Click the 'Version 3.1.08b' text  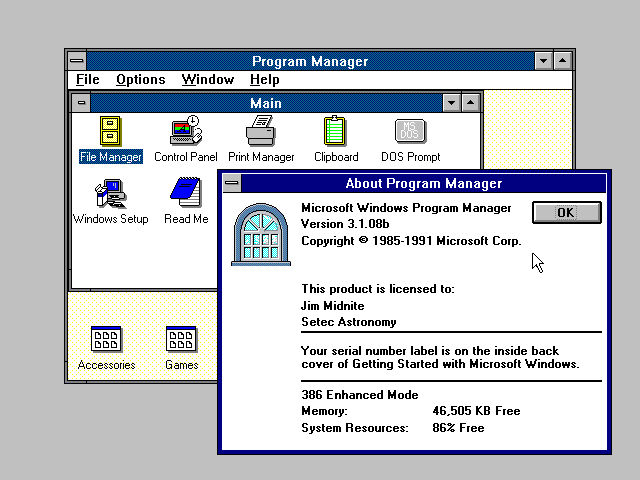[x=345, y=224]
